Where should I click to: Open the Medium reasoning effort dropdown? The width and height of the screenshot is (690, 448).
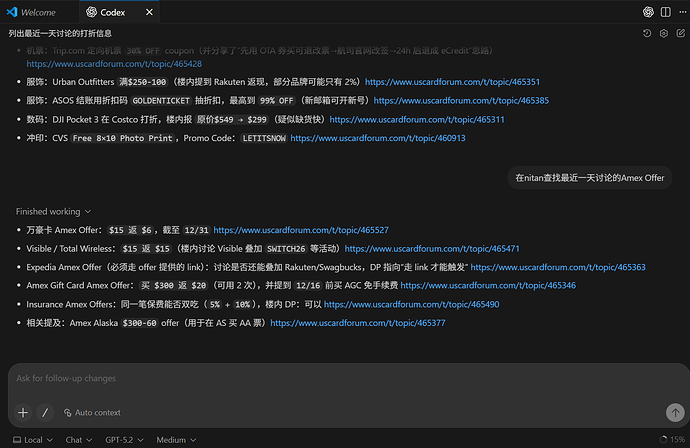click(174, 439)
